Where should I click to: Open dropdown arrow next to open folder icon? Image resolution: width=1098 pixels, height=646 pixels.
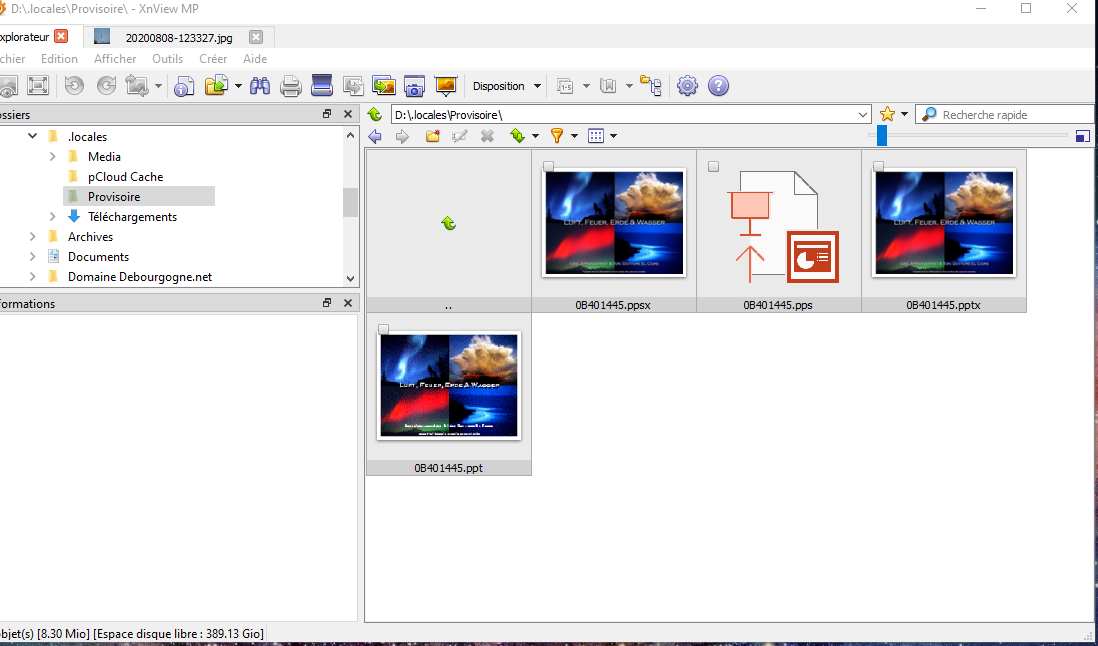(238, 86)
